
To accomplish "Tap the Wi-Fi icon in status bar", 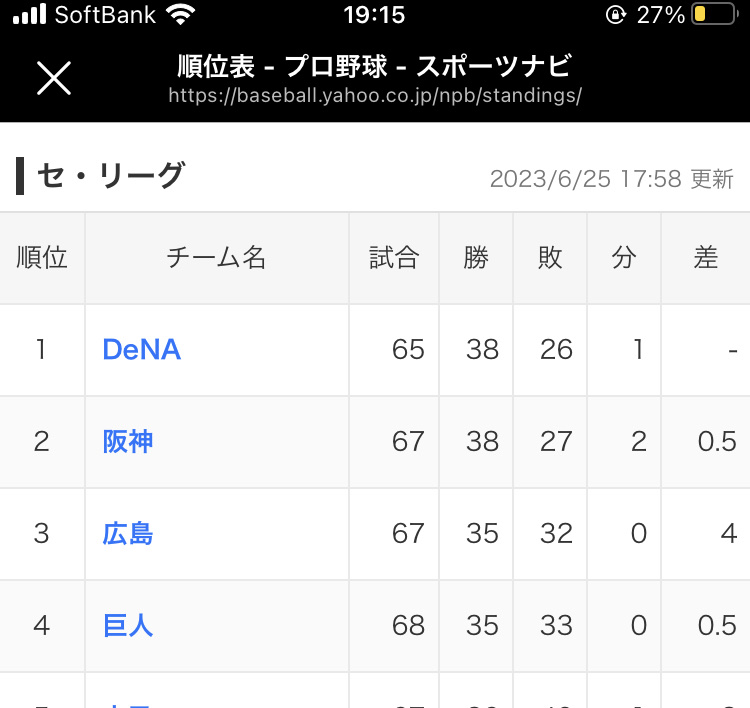I will tap(181, 15).
